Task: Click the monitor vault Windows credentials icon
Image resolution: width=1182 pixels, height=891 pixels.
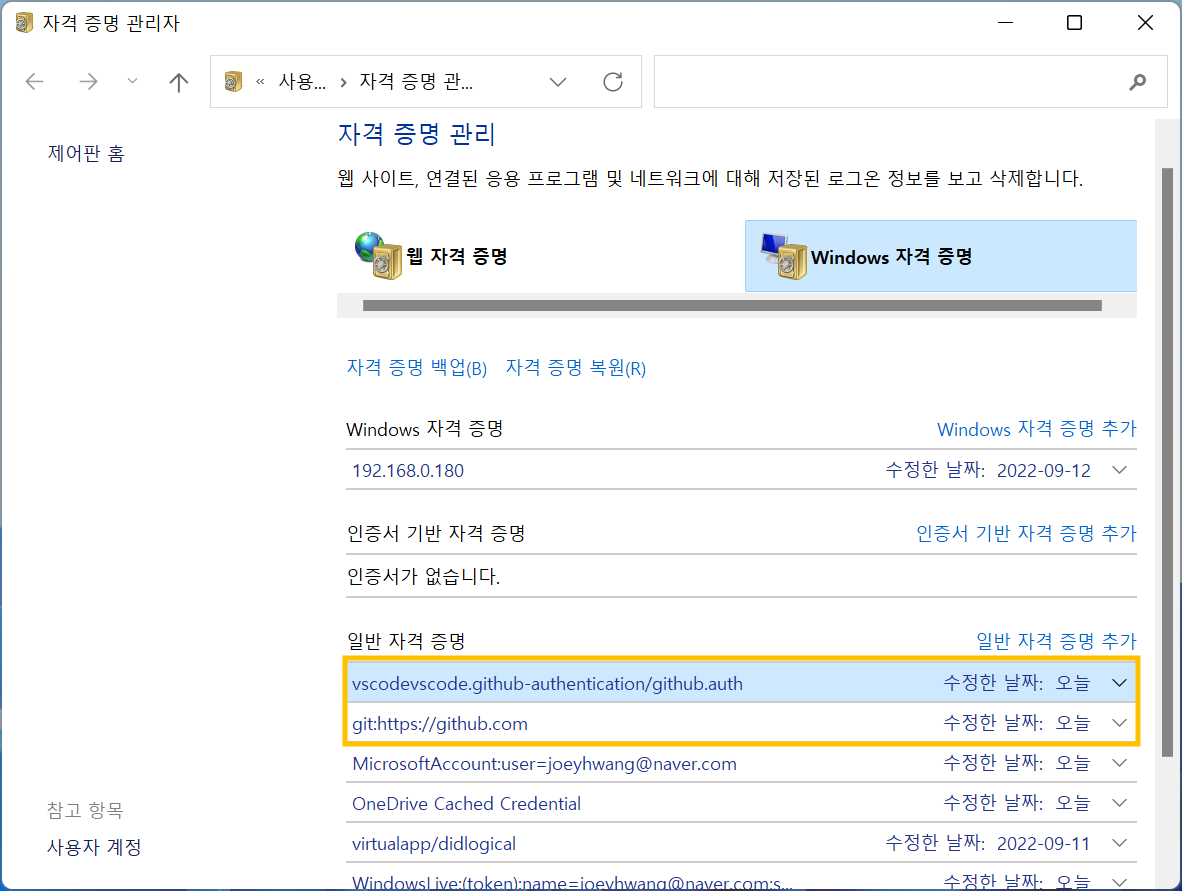Action: click(x=784, y=256)
